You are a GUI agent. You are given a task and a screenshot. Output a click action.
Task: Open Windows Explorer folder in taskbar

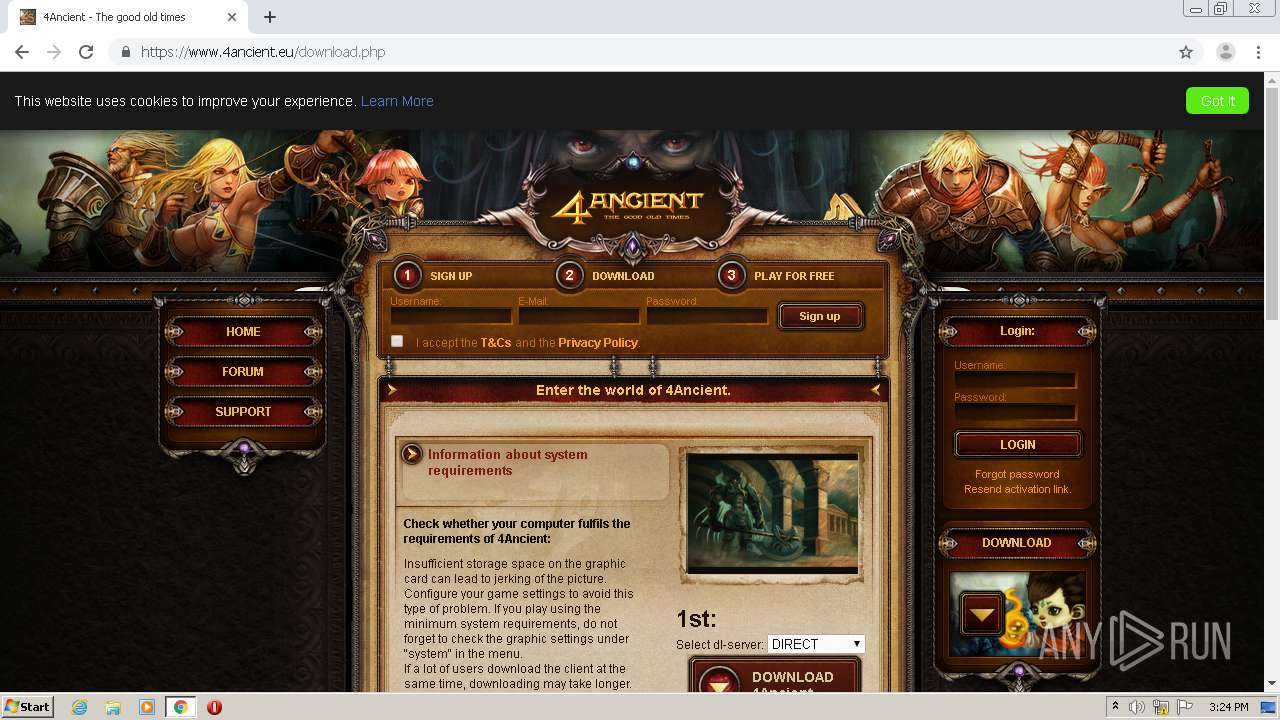pos(113,707)
